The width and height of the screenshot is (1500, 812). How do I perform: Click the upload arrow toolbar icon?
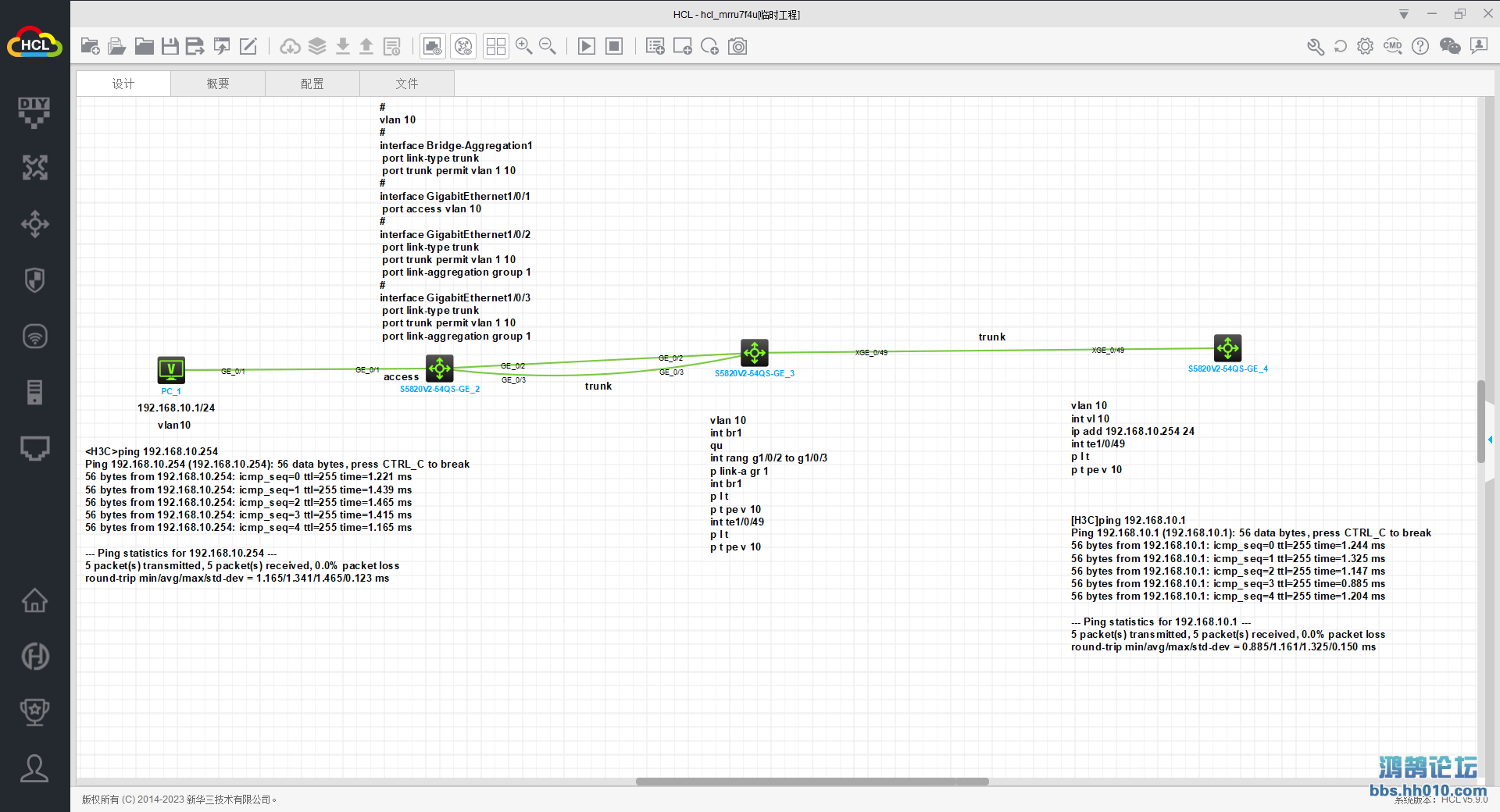click(366, 46)
